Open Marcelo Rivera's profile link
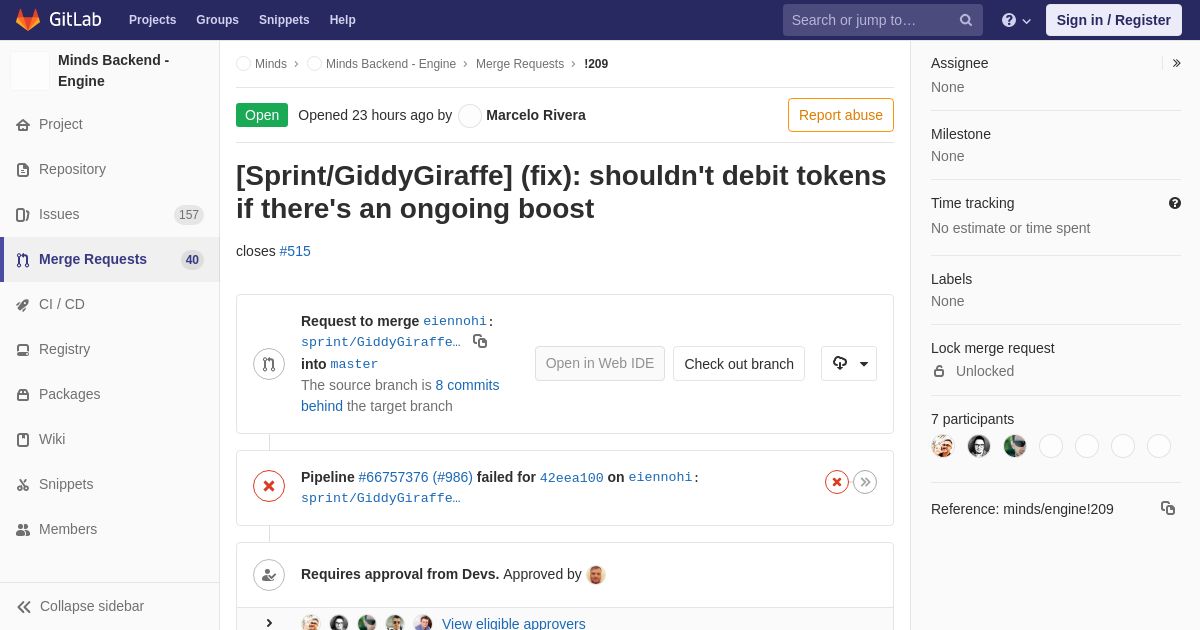1200x630 pixels. (536, 115)
